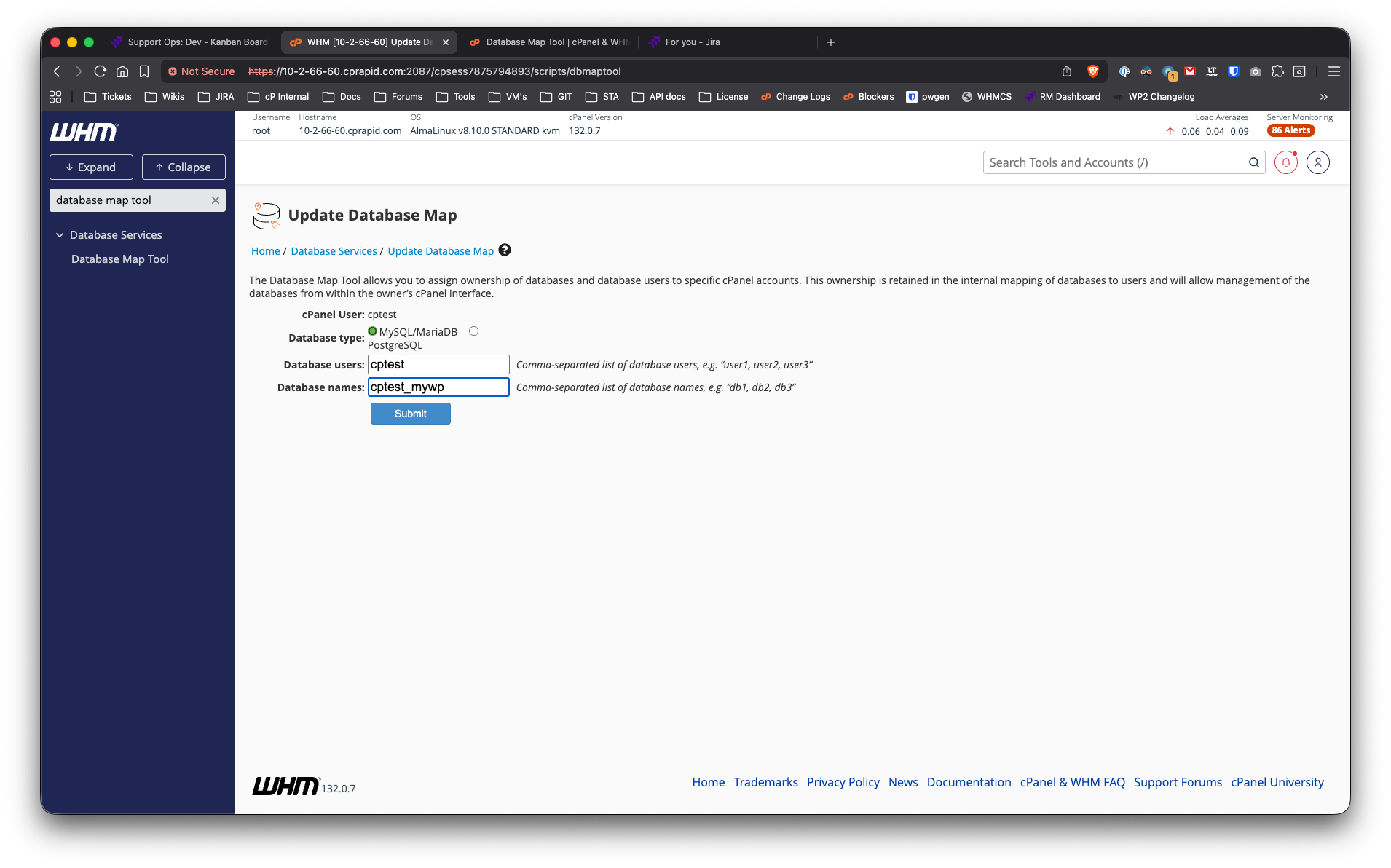Click the magnifier in Search Tools and Accounts
Image resolution: width=1391 pixels, height=868 pixels.
[x=1254, y=162]
